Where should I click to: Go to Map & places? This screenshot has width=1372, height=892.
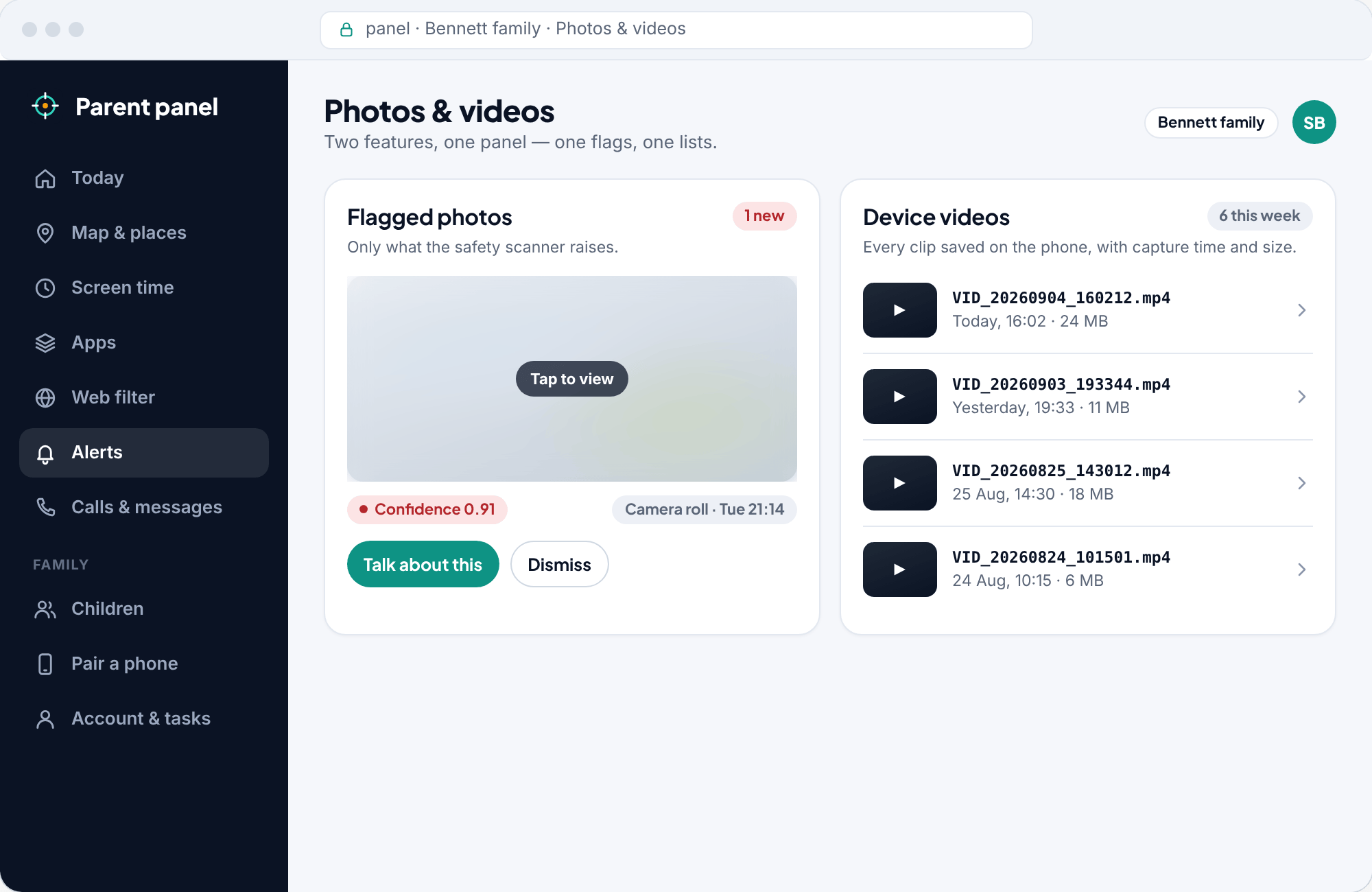144,233
